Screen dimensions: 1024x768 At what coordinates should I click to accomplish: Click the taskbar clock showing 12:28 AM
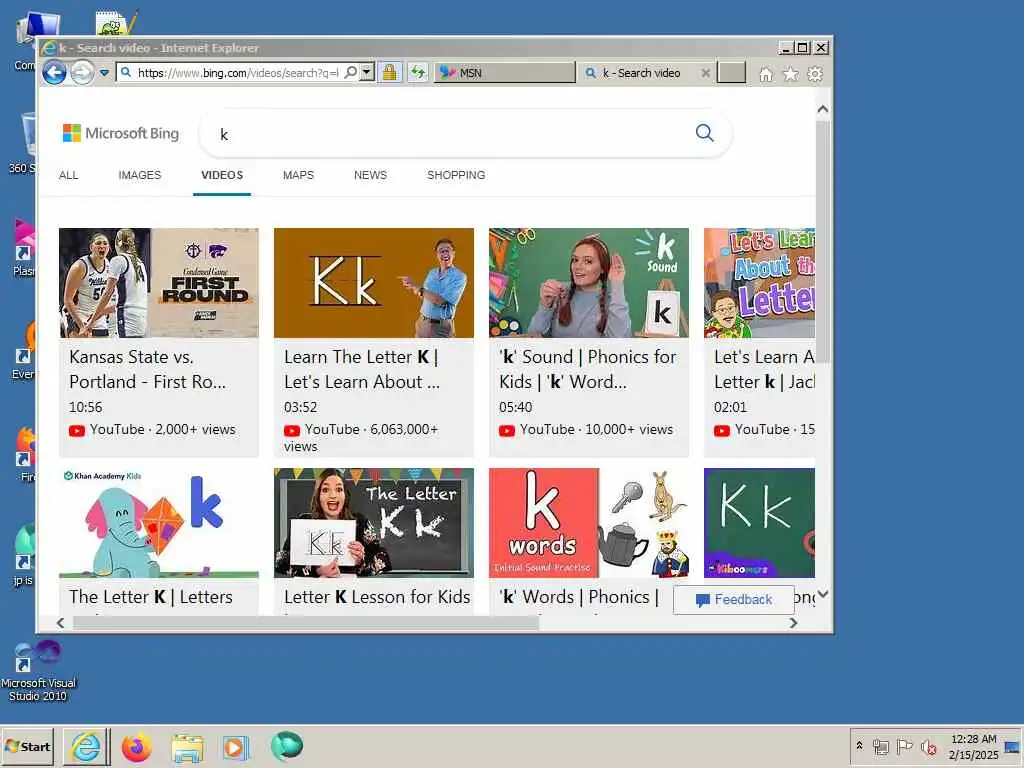click(973, 746)
